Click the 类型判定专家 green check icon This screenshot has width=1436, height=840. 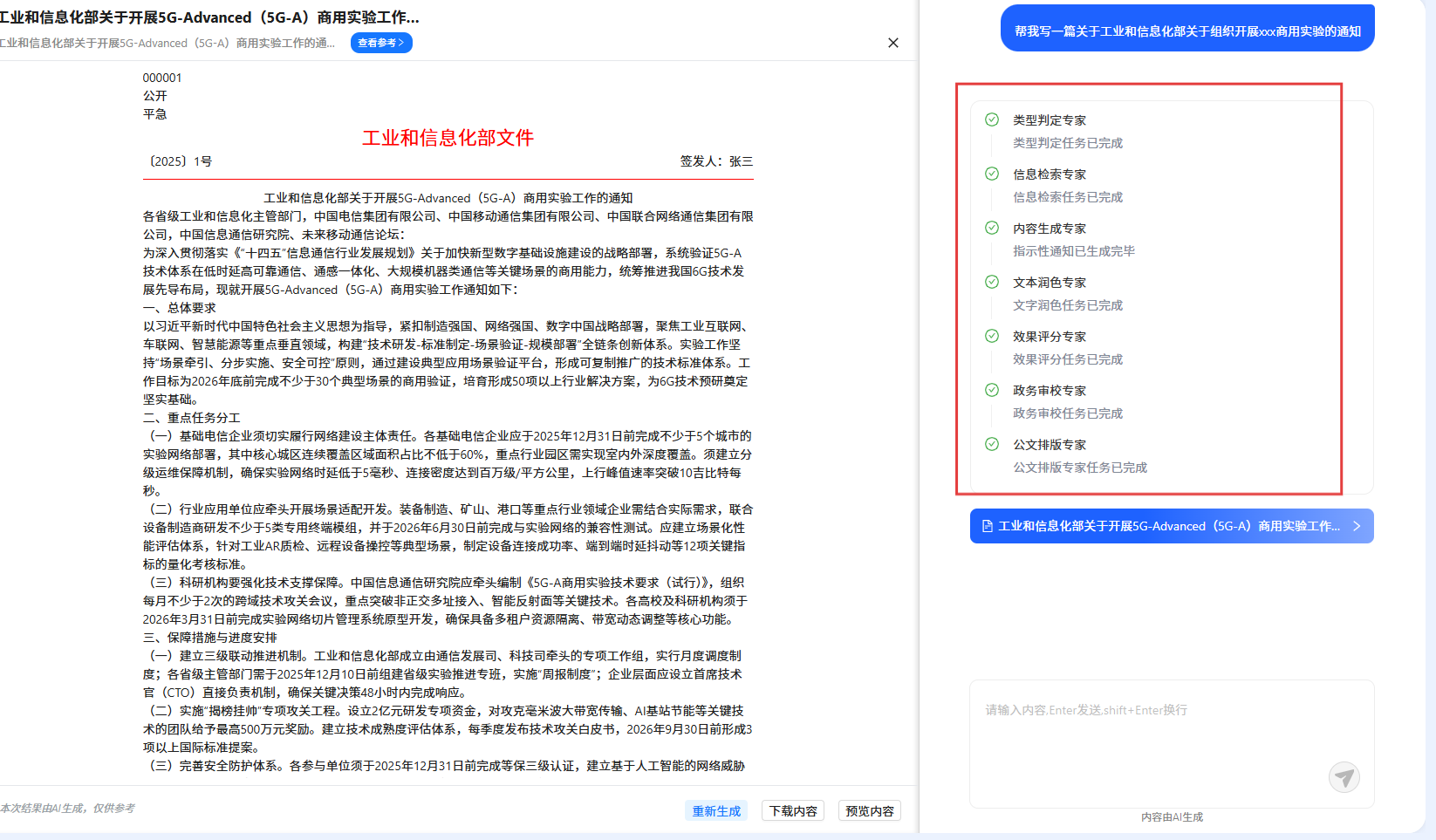pos(992,120)
